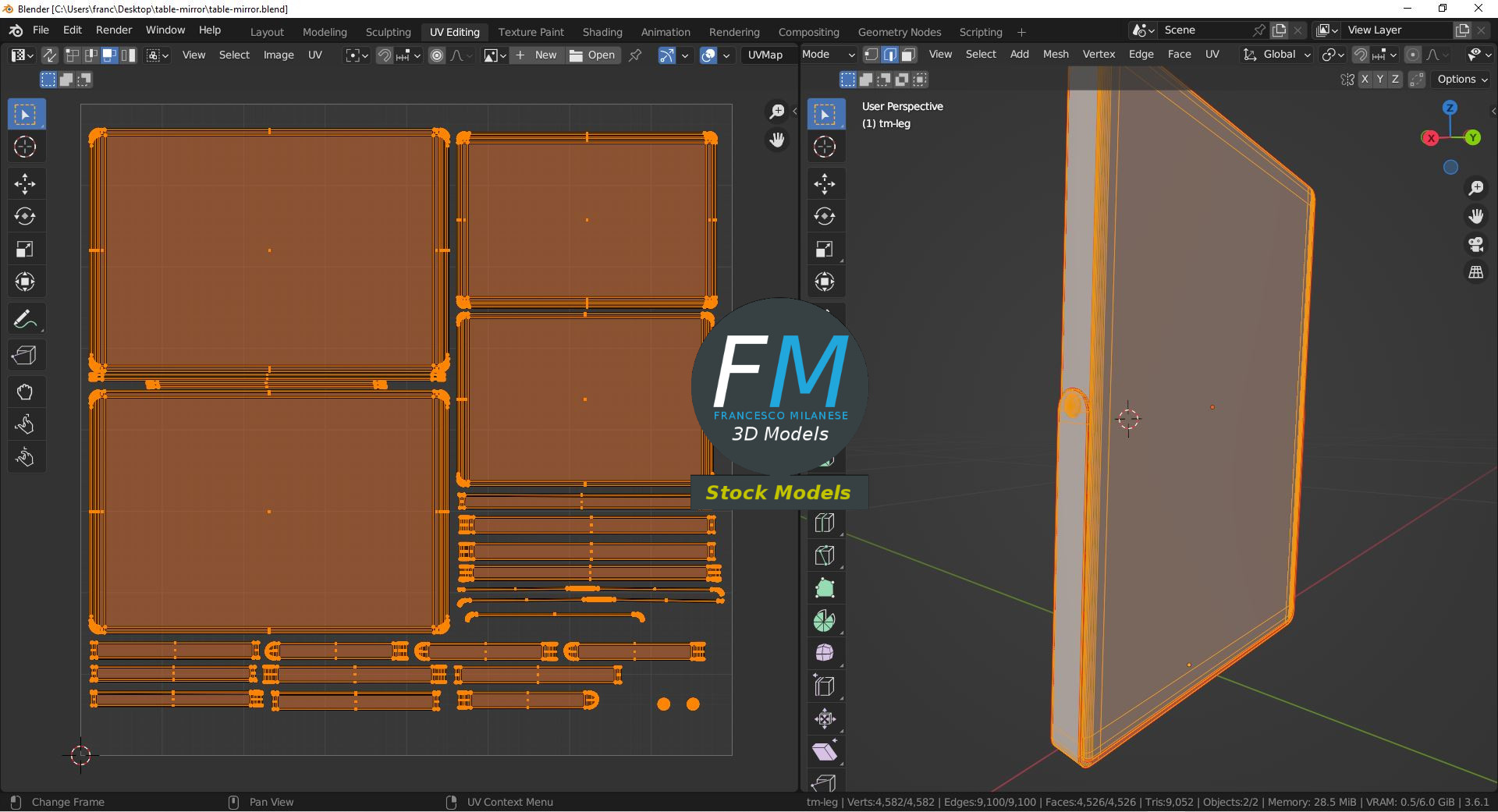
Task: Toggle snapping magnet in UV editor
Action: [384, 55]
